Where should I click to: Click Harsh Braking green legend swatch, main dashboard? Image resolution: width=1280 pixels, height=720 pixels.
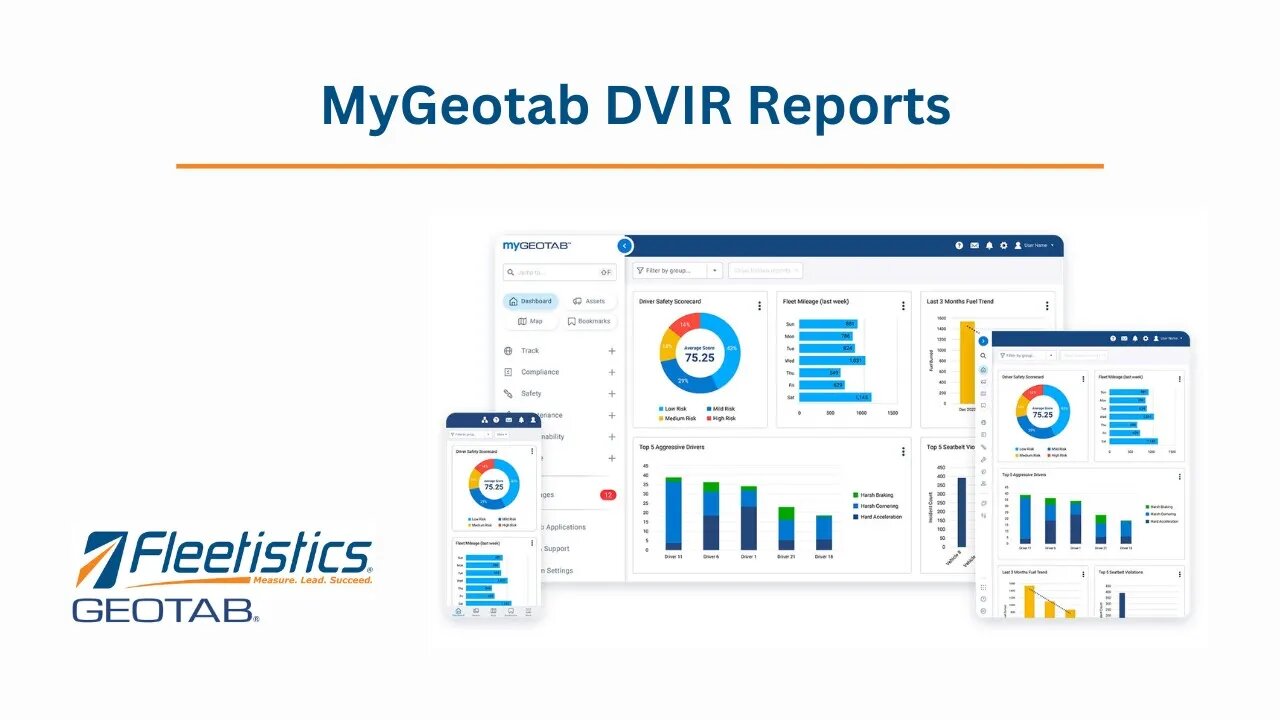[x=855, y=495]
